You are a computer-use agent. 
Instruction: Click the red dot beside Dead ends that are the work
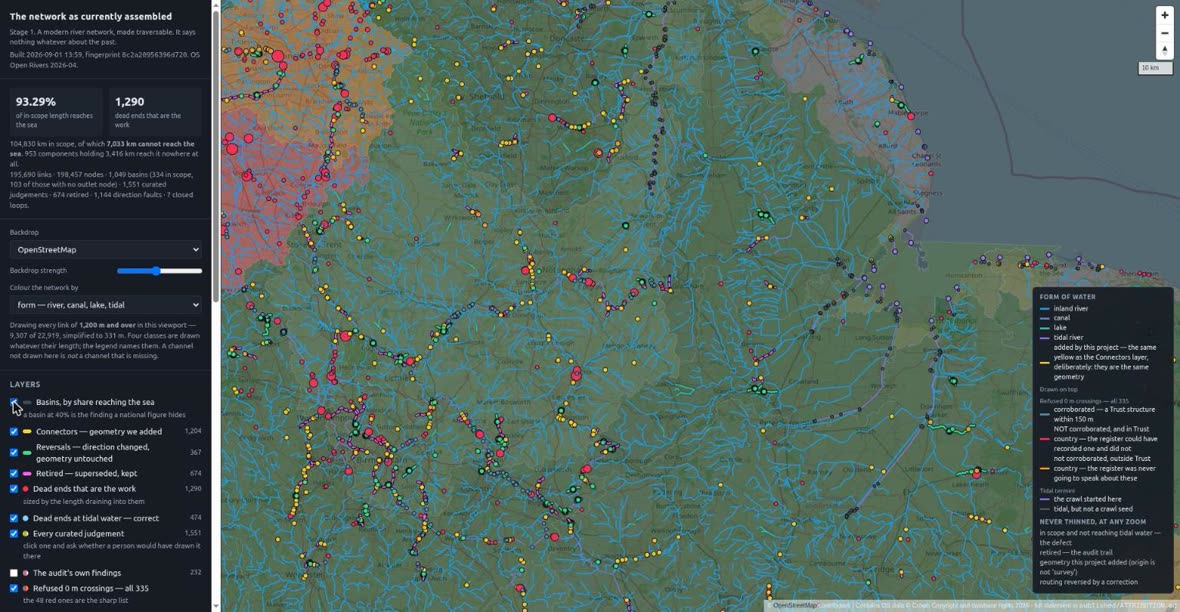click(26, 489)
